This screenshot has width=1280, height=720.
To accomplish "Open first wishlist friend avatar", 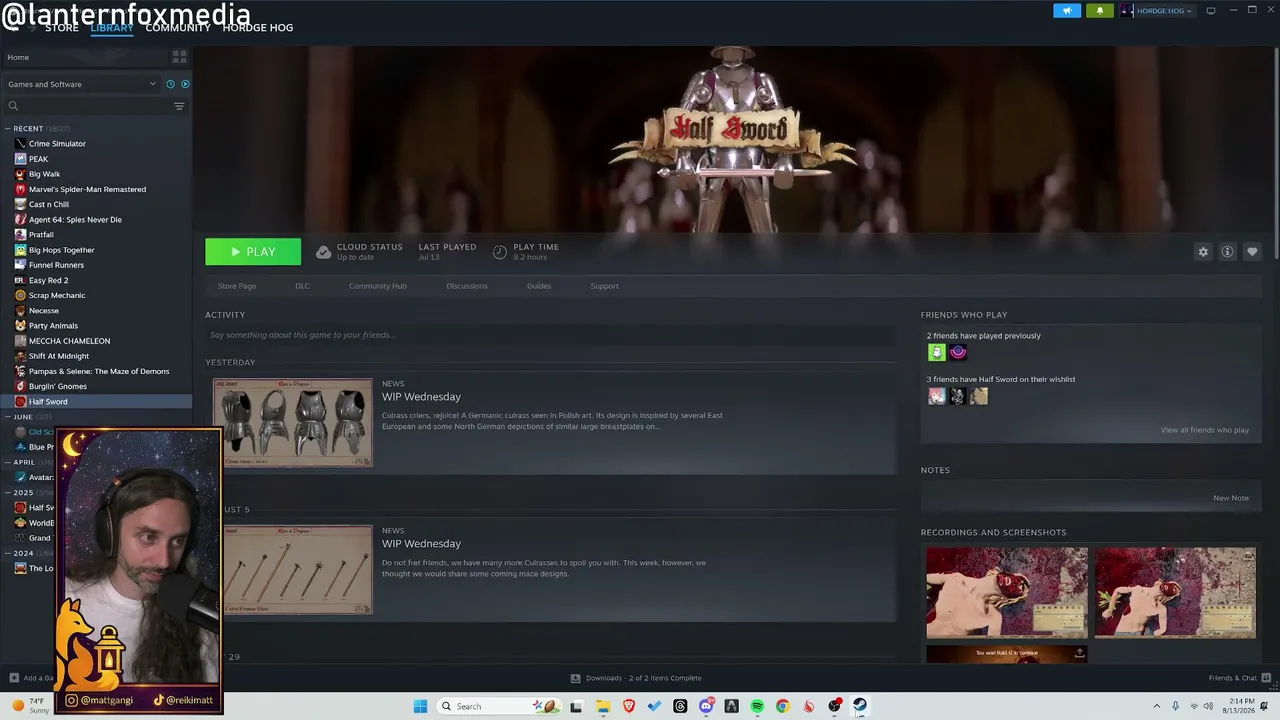I will 936,396.
